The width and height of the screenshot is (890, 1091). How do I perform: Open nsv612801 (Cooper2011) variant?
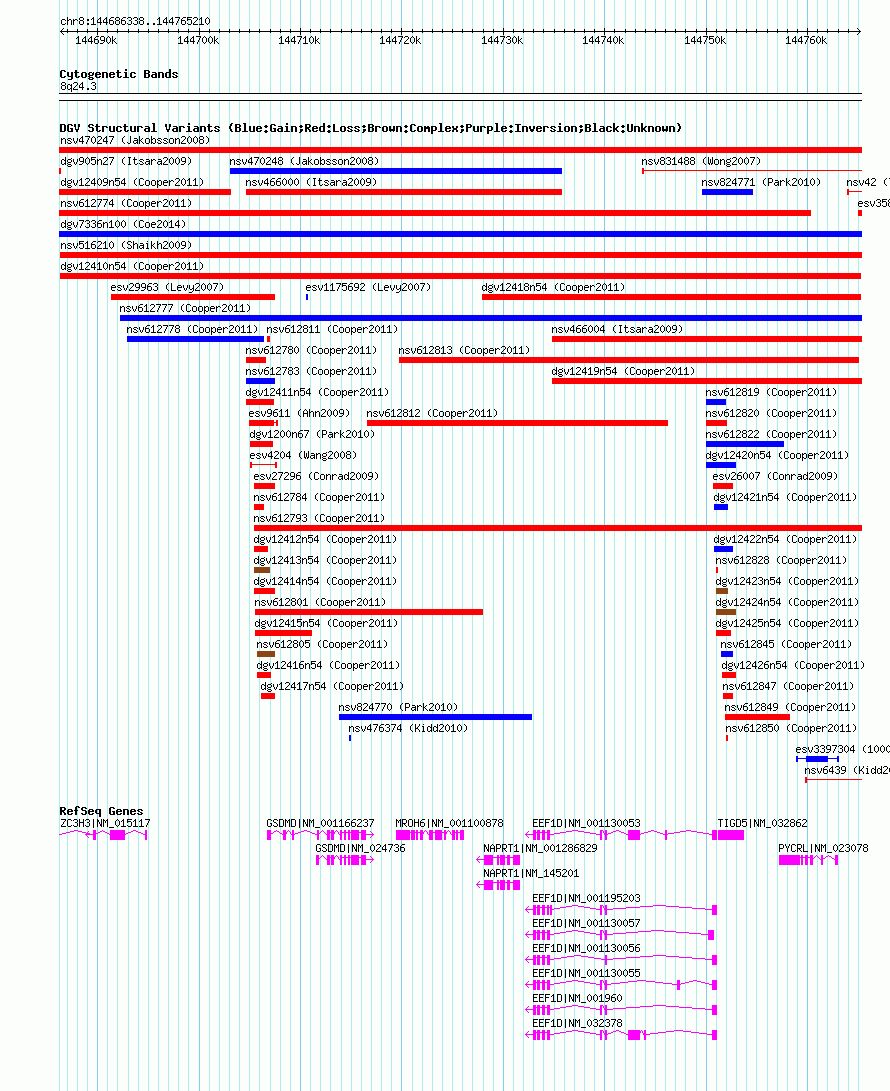pos(320,601)
